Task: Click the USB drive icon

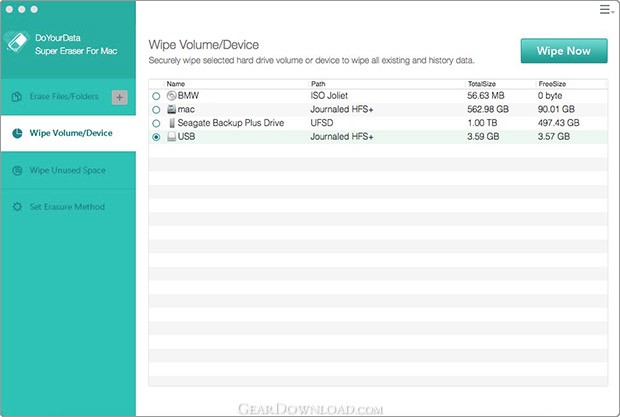Action: [171, 137]
